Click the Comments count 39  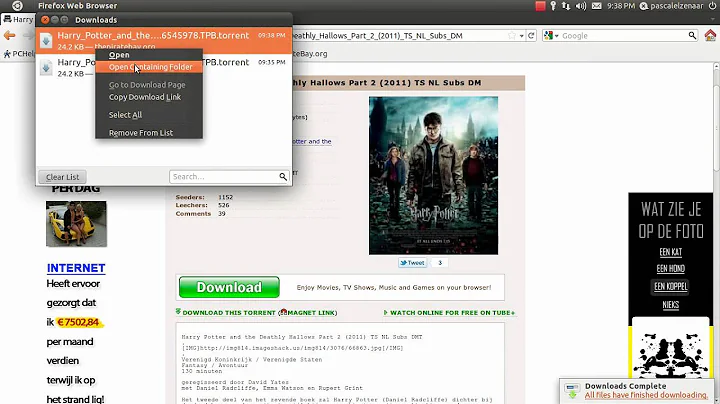(x=222, y=213)
